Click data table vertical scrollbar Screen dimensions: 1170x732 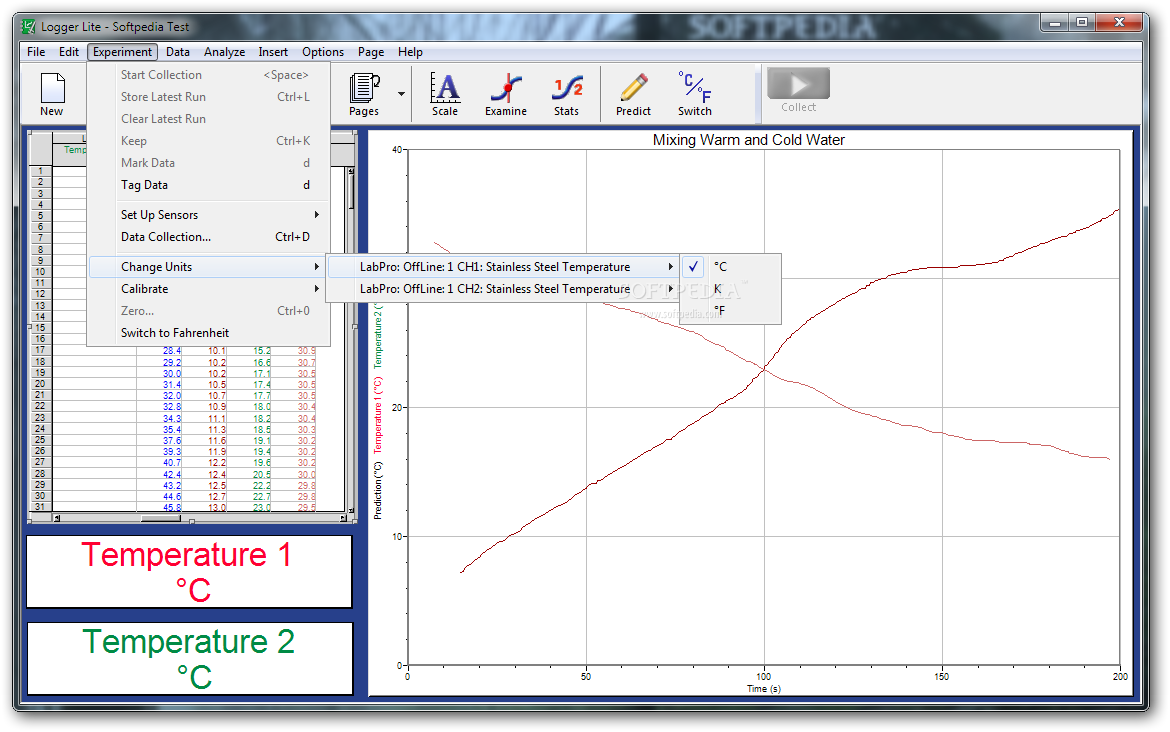pyautogui.click(x=351, y=339)
